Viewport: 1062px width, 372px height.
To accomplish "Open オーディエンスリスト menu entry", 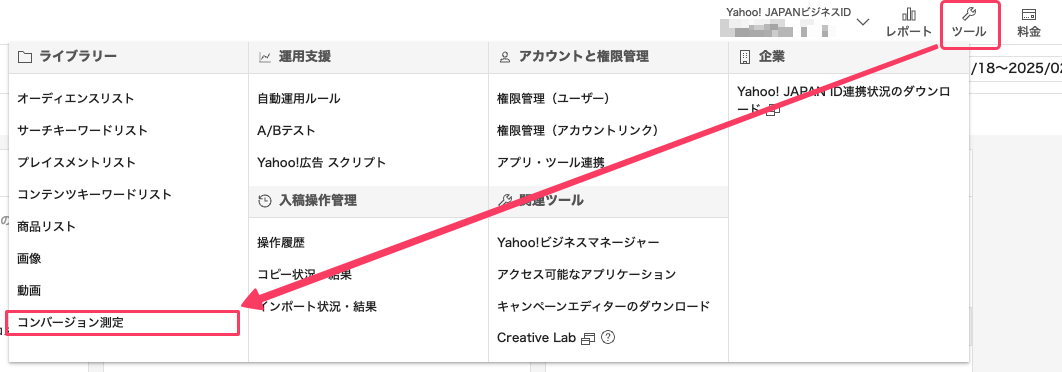I will pyautogui.click(x=76, y=98).
